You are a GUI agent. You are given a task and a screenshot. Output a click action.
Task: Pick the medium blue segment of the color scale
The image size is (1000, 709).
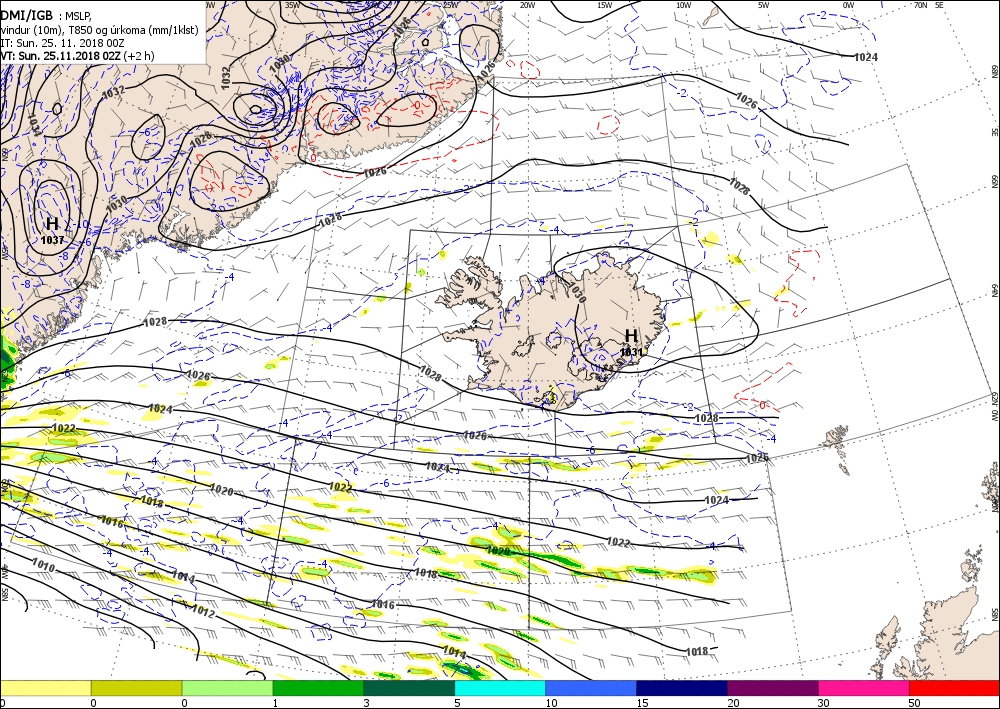coord(591,688)
